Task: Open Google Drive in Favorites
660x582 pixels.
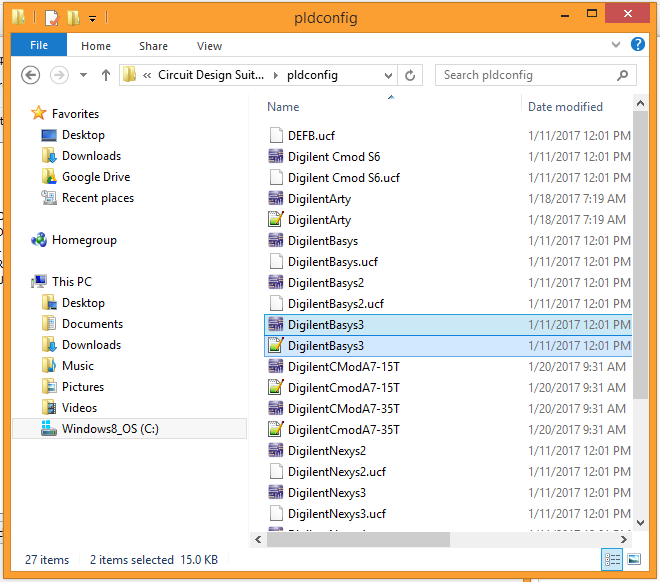Action: pyautogui.click(x=96, y=177)
